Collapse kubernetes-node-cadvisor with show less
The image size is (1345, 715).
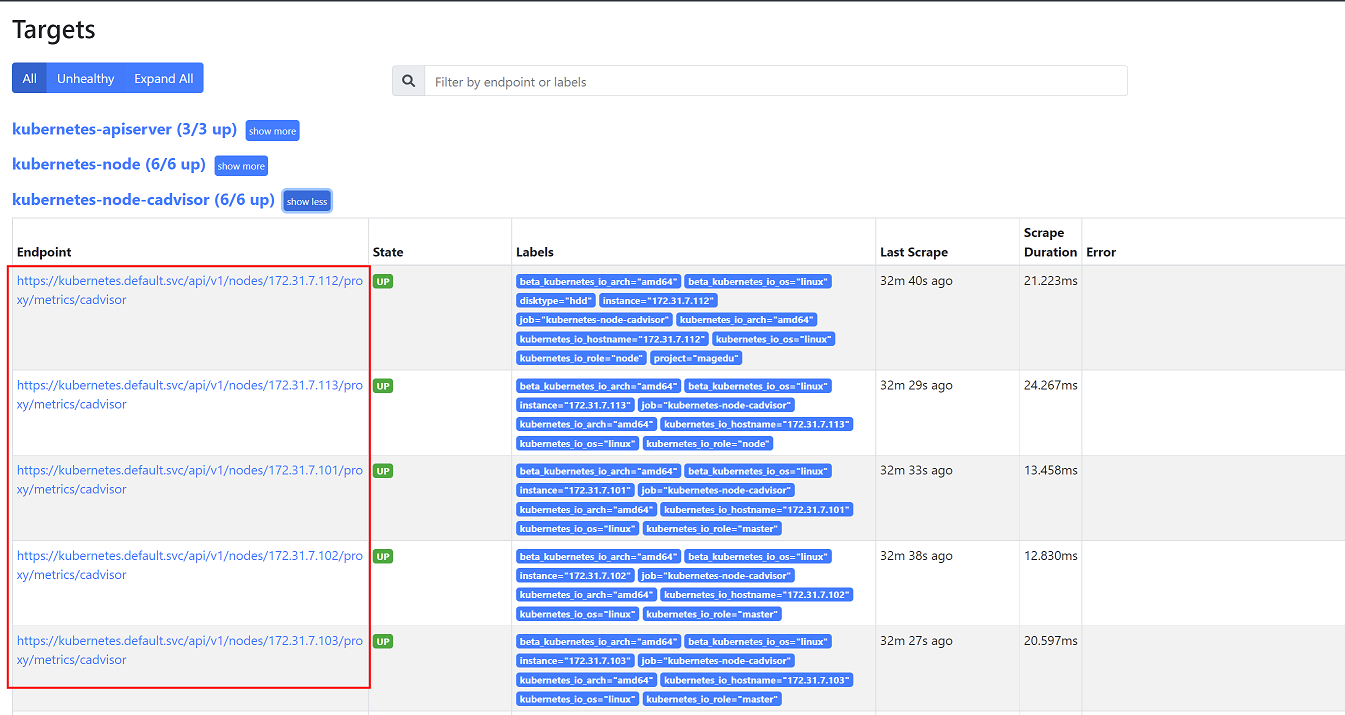click(x=306, y=201)
